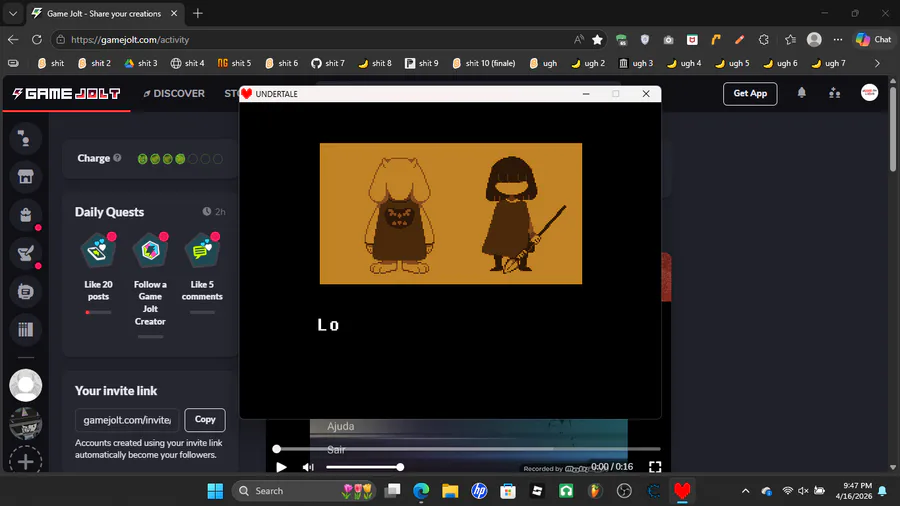Show hidden system tray icons
This screenshot has width=900, height=506.
[745, 491]
